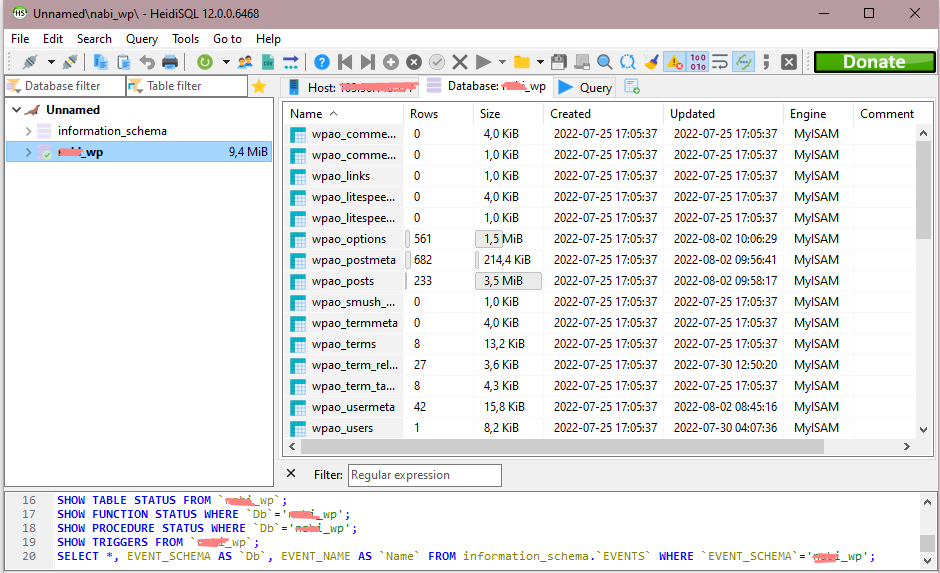The image size is (940, 573).
Task: Select the wpao_users table row
Action: (x=599, y=427)
